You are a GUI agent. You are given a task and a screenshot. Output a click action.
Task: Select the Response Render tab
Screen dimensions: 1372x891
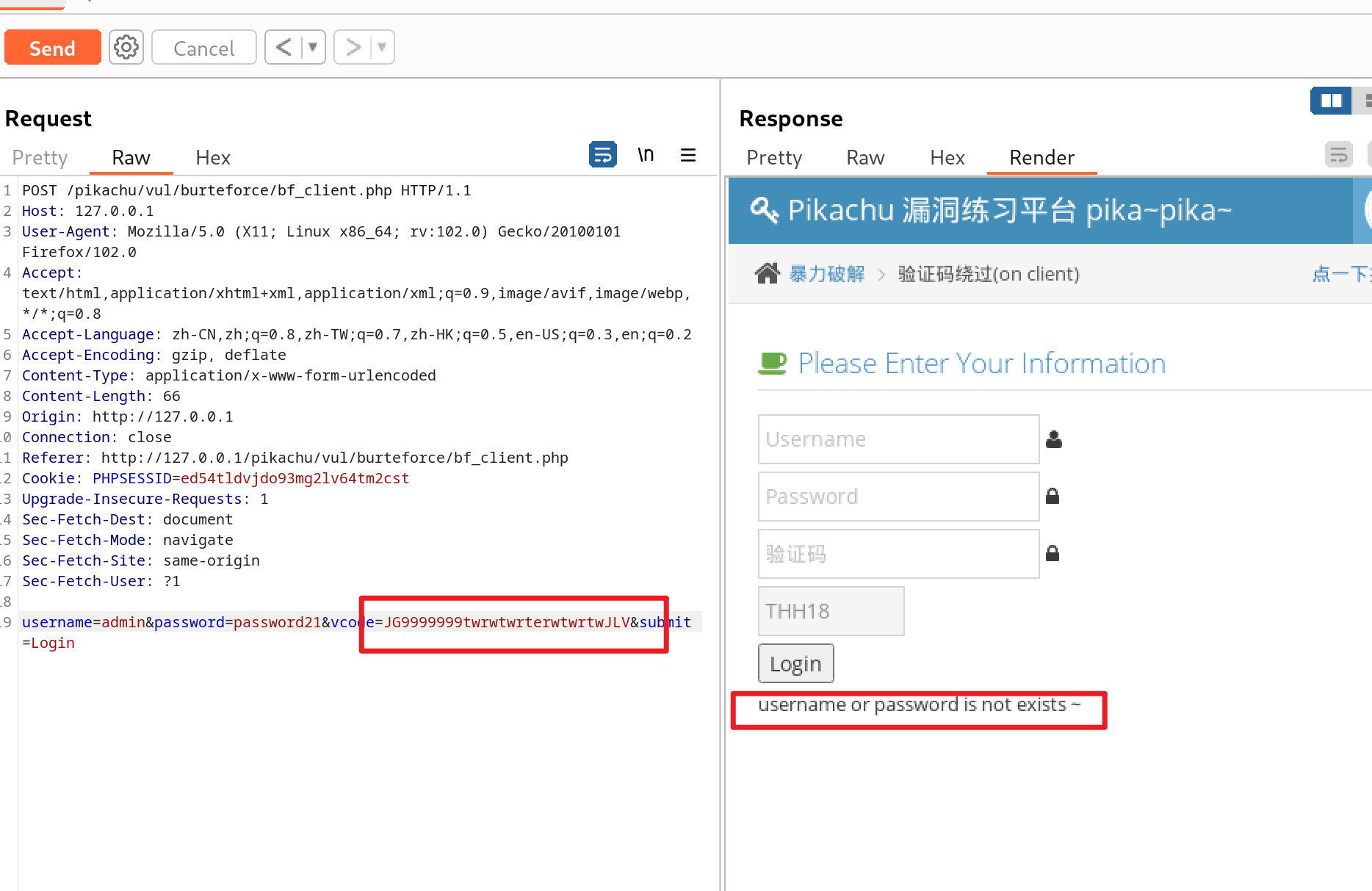click(1041, 157)
